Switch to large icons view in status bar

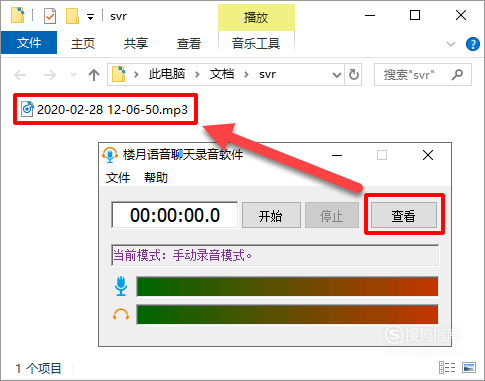pos(469,368)
